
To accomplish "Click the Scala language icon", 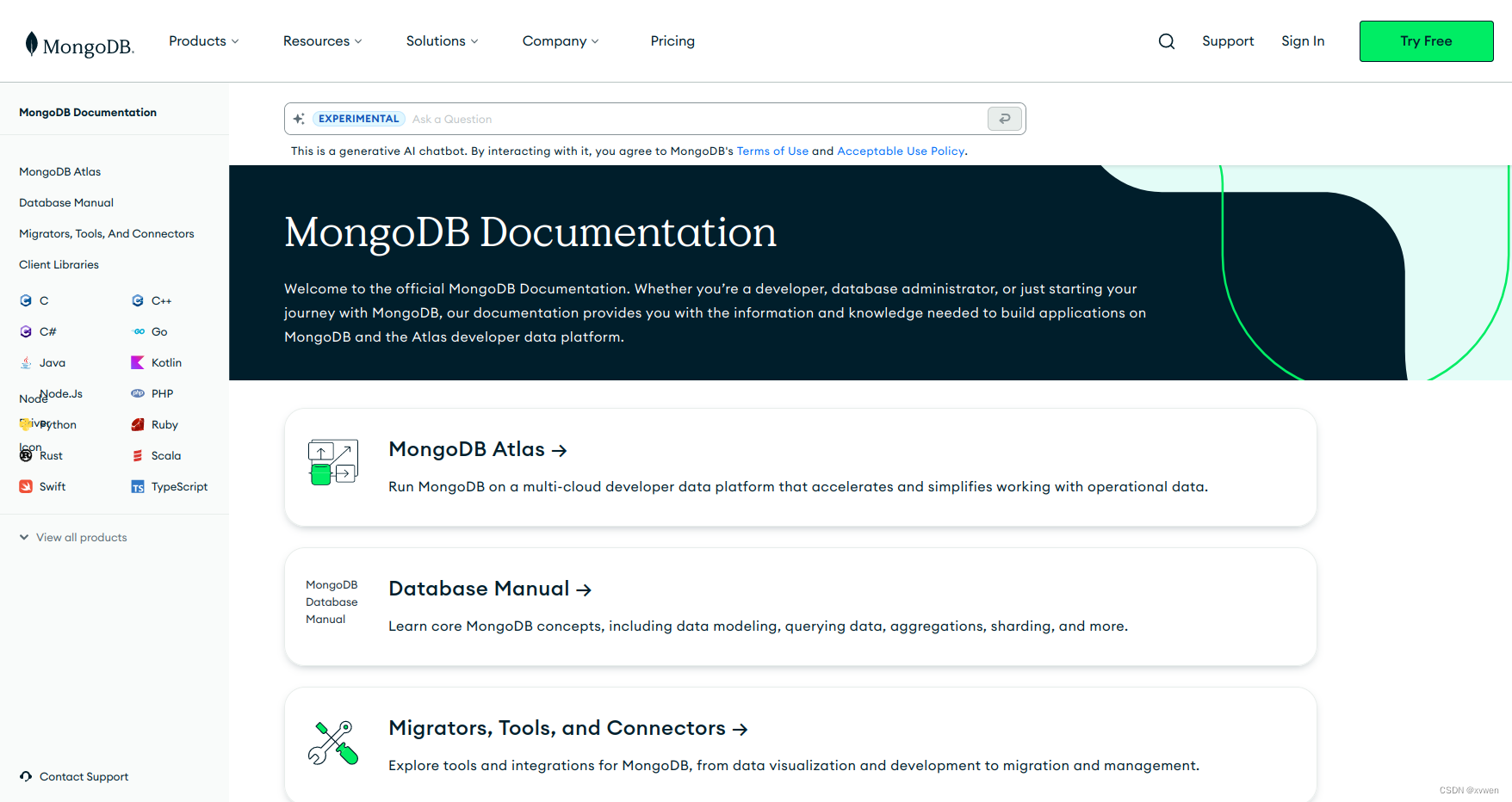I will (138, 455).
